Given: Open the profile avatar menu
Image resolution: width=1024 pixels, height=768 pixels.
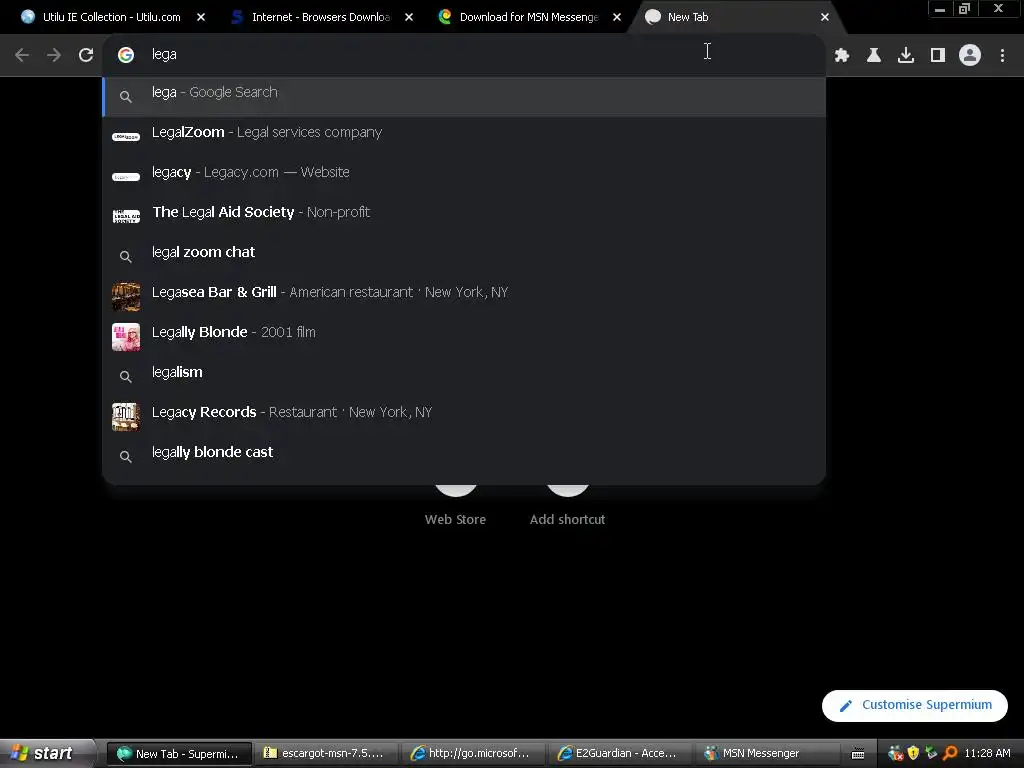Looking at the screenshot, I should [970, 55].
